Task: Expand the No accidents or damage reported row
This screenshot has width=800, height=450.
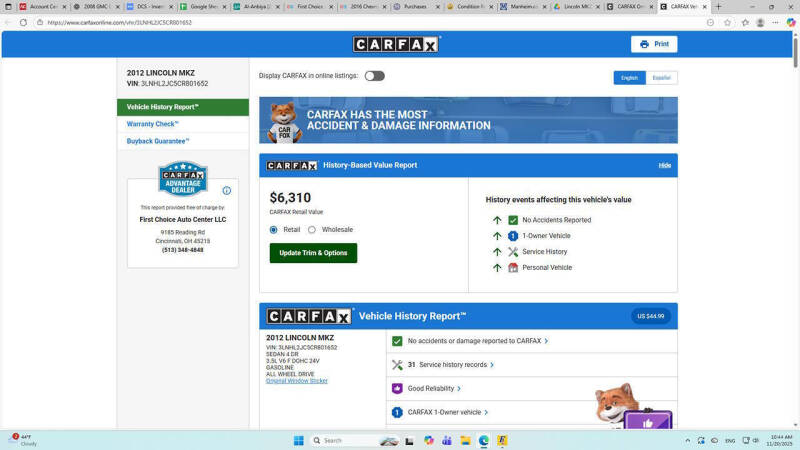Action: click(477, 341)
